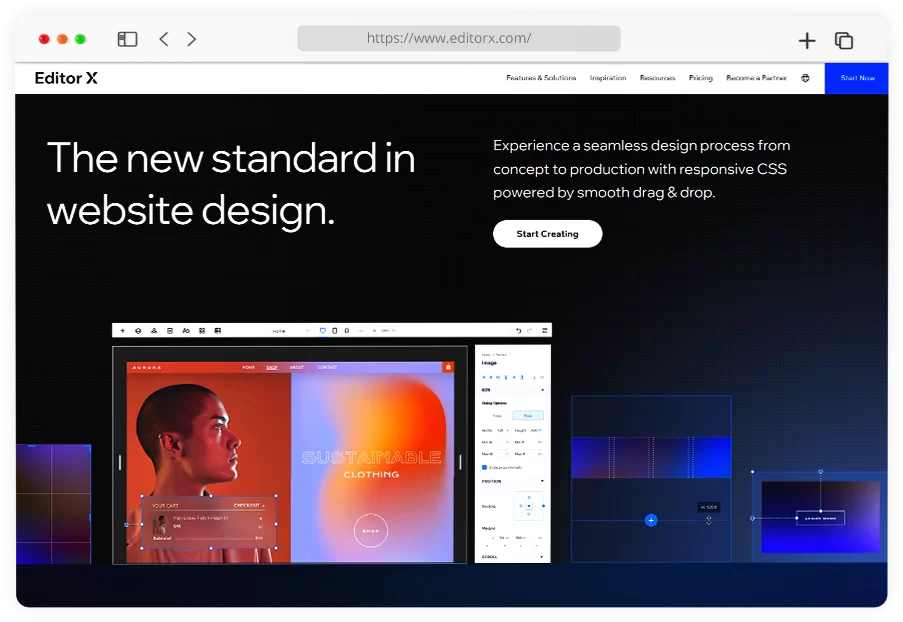
Task: Click the left canvas resize handle
Action: click(120, 462)
